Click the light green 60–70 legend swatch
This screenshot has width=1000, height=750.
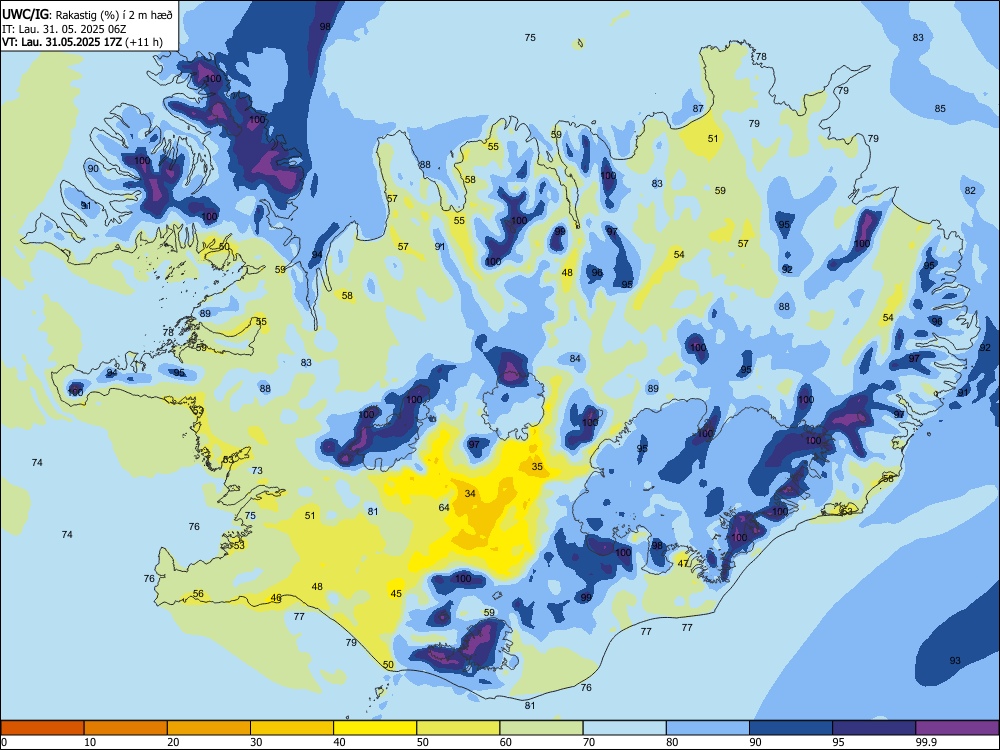(541, 728)
